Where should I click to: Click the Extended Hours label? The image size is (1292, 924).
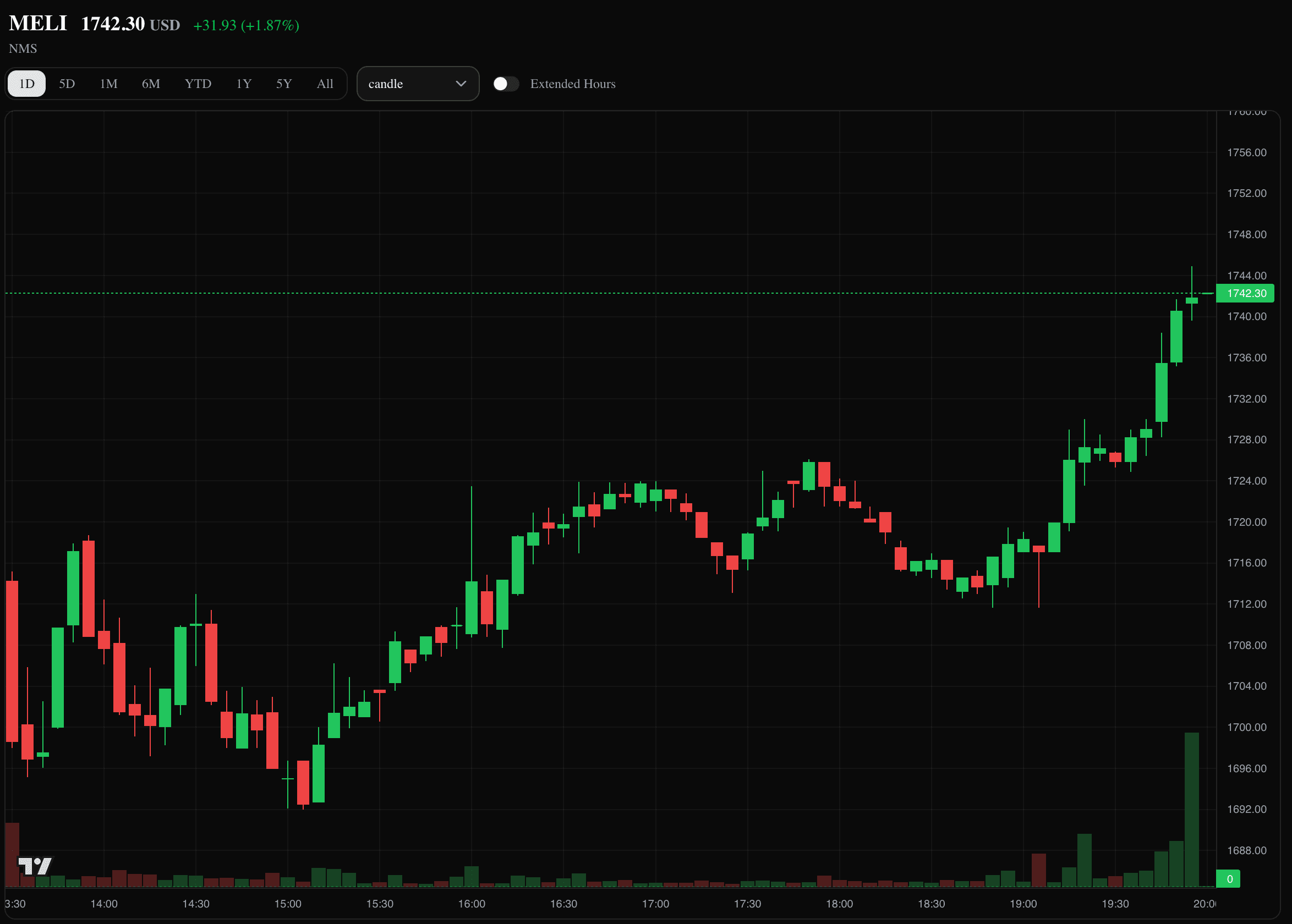coord(573,84)
